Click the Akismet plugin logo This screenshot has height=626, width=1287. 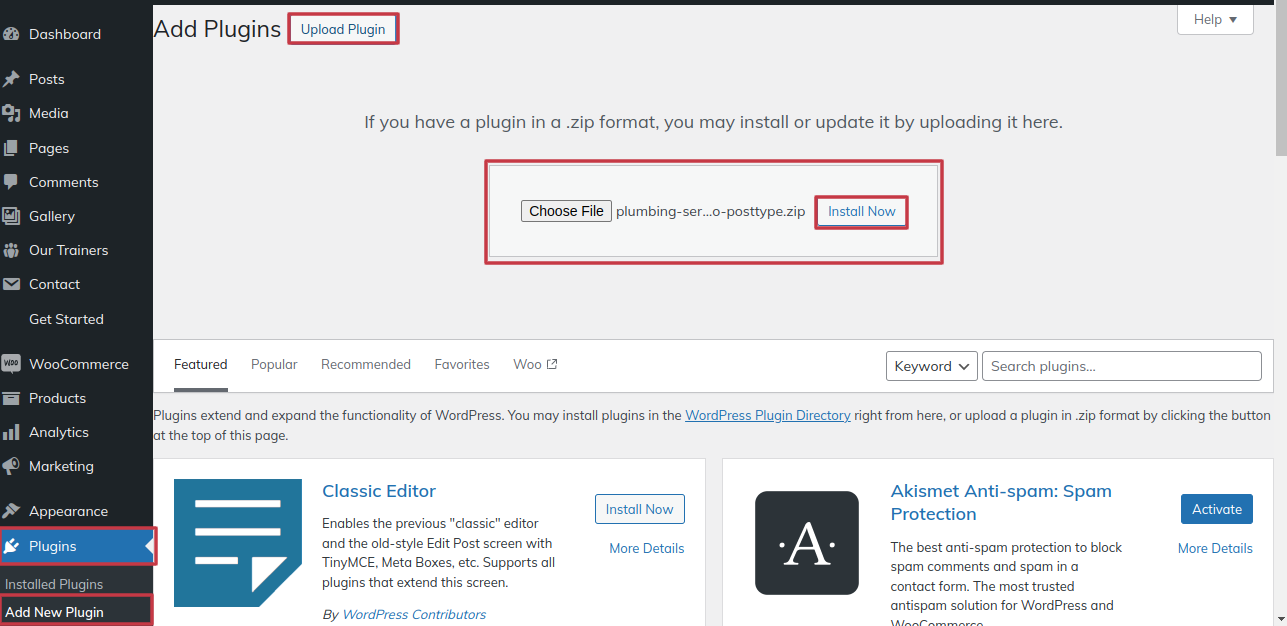click(807, 543)
